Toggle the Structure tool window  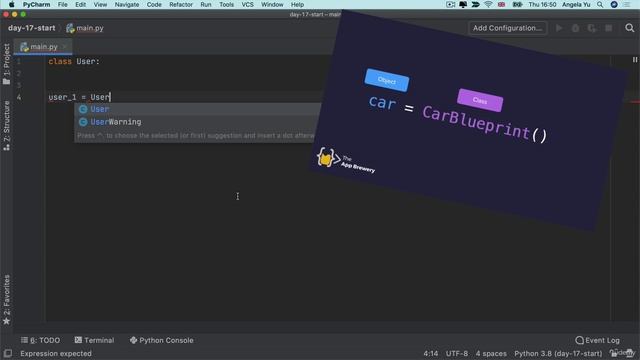7,126
